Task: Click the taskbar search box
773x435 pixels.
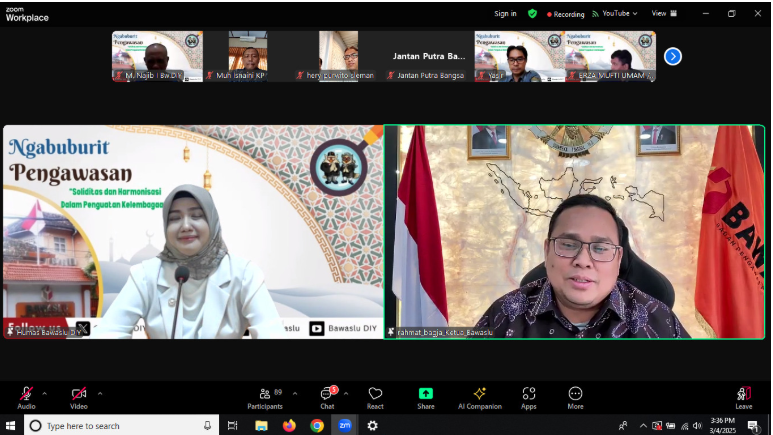Action: pos(121,425)
